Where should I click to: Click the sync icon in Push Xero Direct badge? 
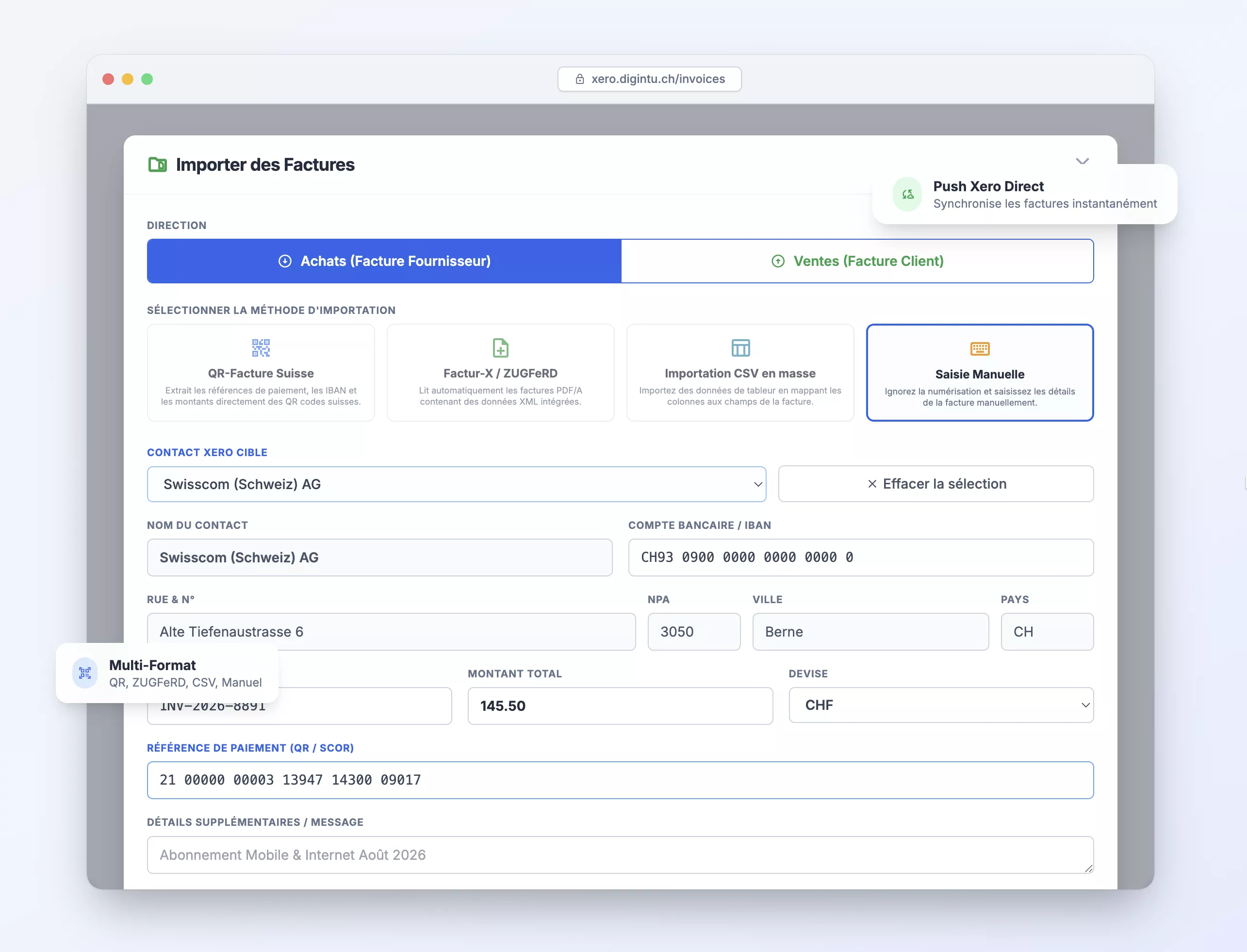[x=908, y=195]
